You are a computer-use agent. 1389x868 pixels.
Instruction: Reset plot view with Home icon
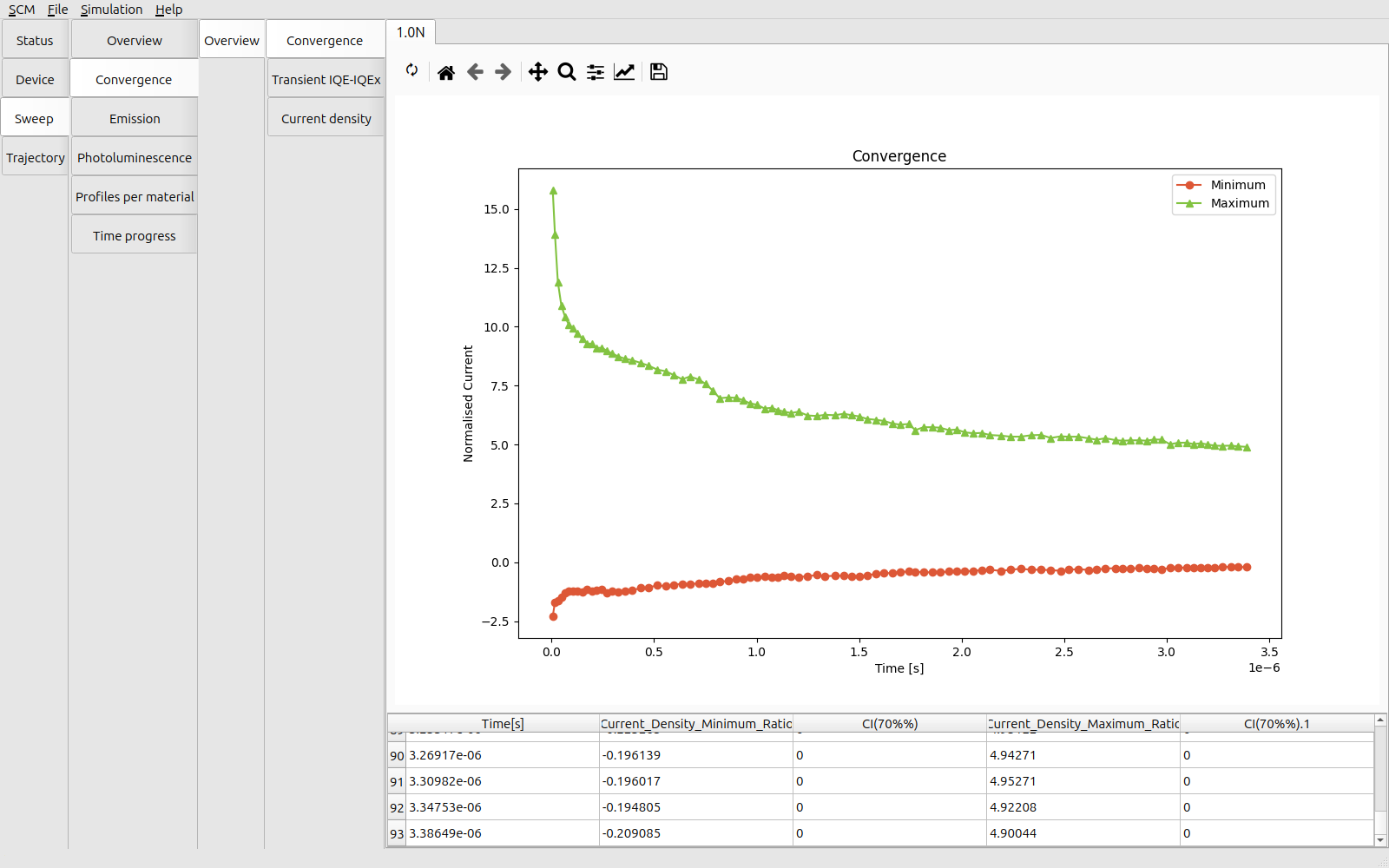click(446, 72)
